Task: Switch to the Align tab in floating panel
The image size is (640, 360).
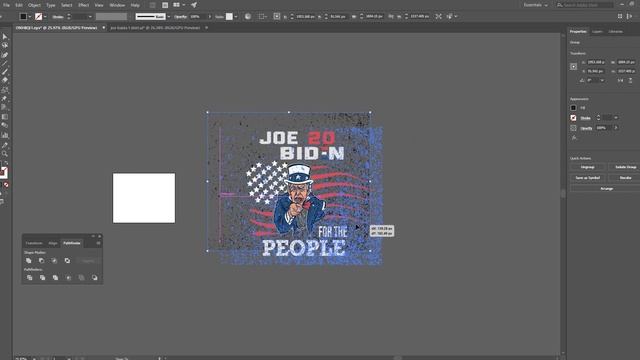Action: pyautogui.click(x=53, y=243)
